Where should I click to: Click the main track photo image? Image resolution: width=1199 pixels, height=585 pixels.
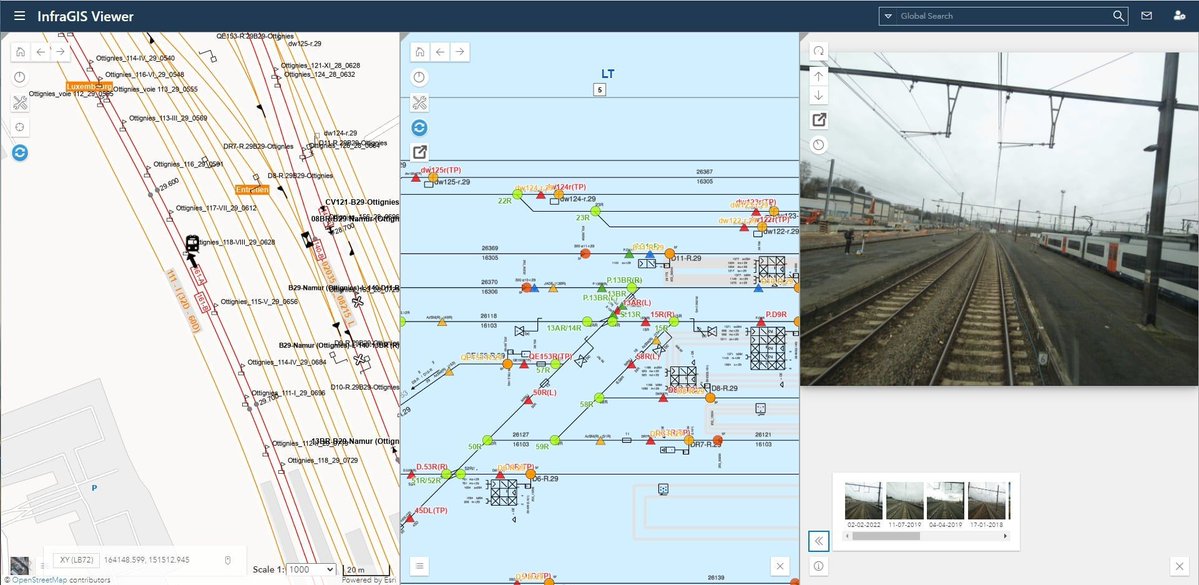(x=999, y=219)
